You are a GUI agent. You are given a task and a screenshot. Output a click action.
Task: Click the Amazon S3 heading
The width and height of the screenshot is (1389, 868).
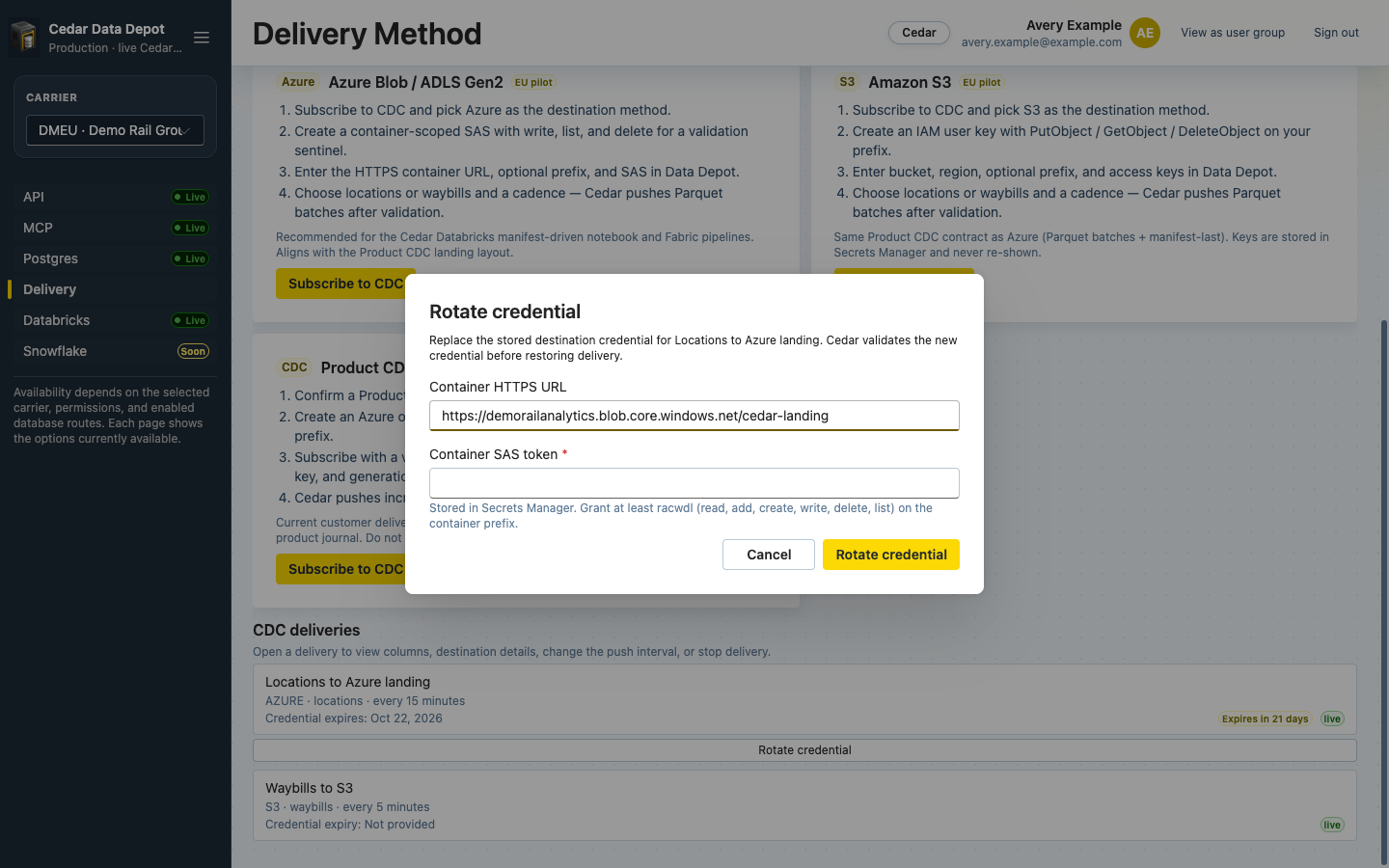(x=910, y=82)
